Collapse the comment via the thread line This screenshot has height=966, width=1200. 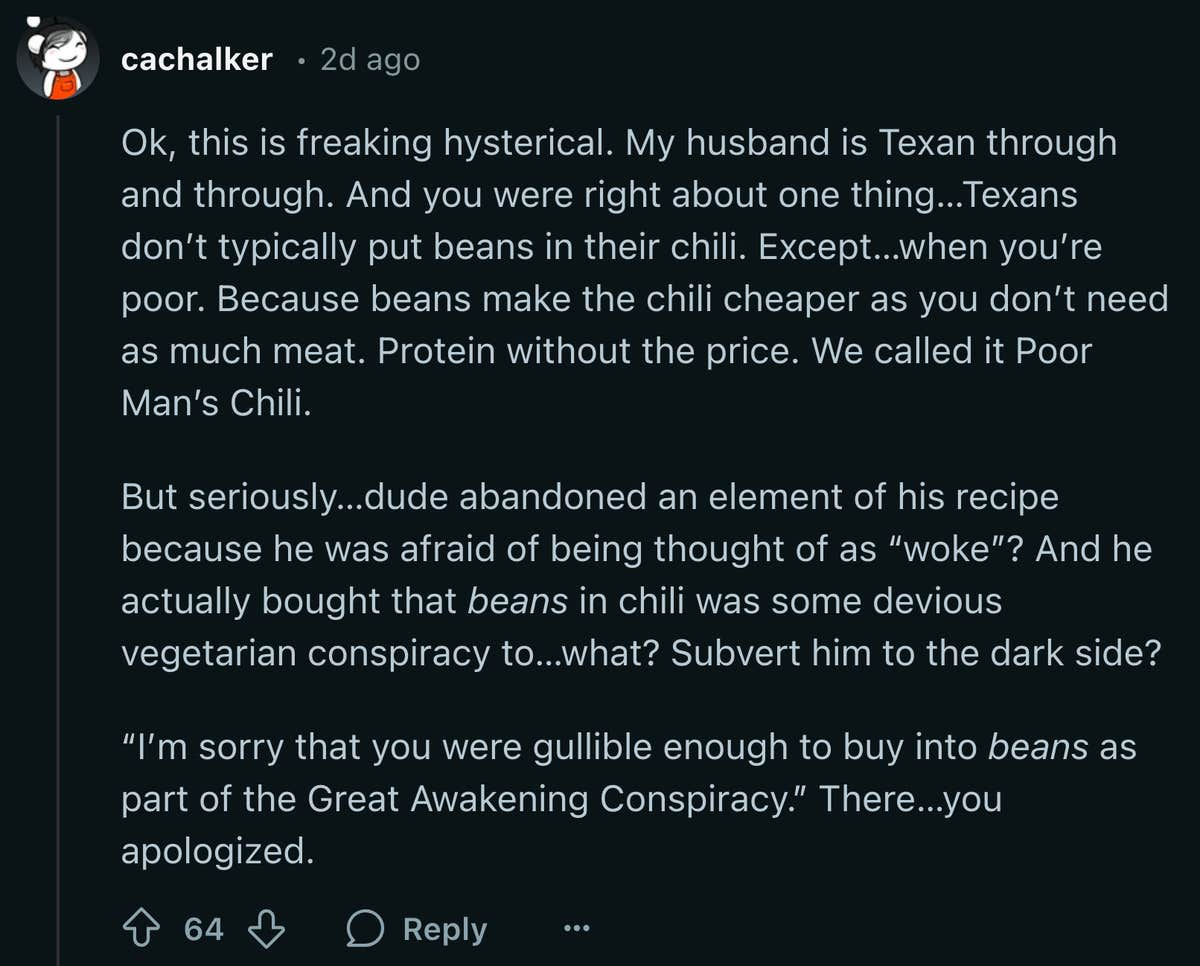tap(57, 500)
